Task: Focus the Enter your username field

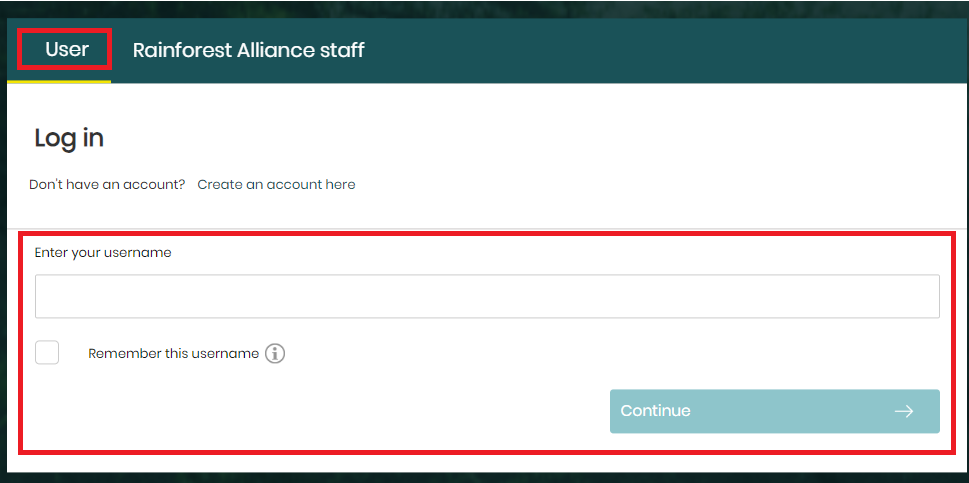Action: click(x=487, y=296)
